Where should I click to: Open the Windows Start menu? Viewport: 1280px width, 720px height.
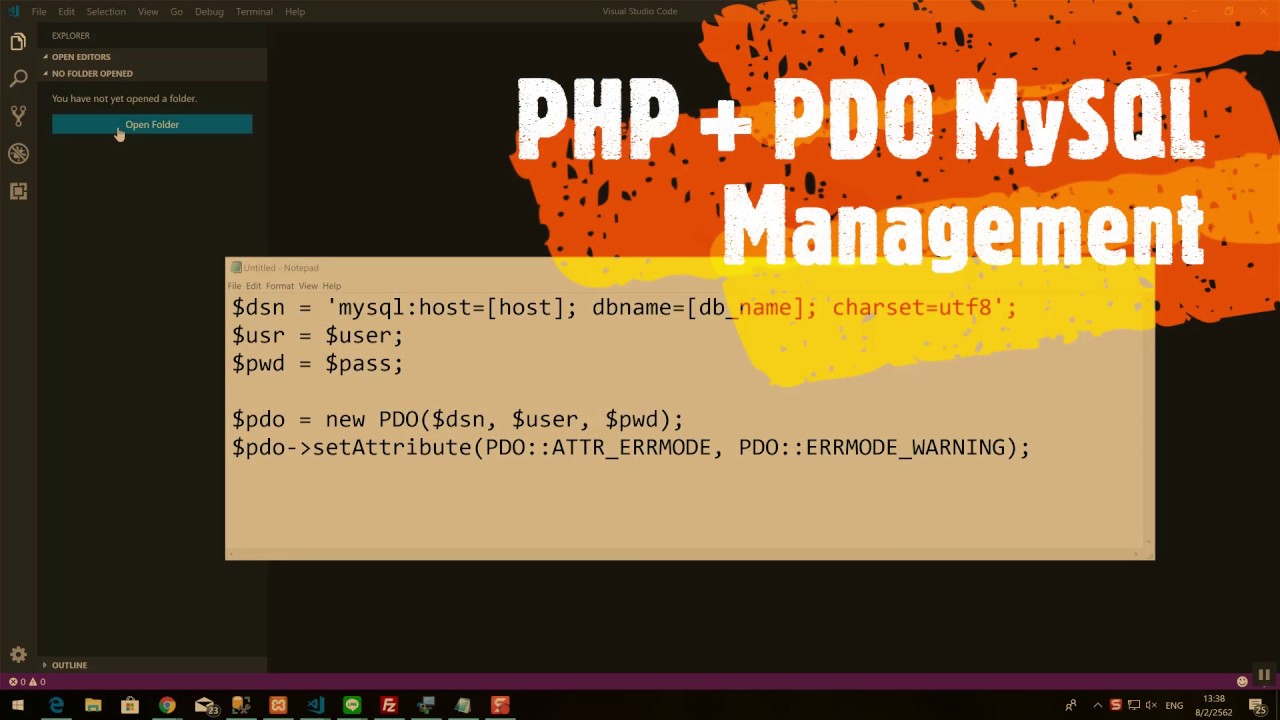pos(18,705)
